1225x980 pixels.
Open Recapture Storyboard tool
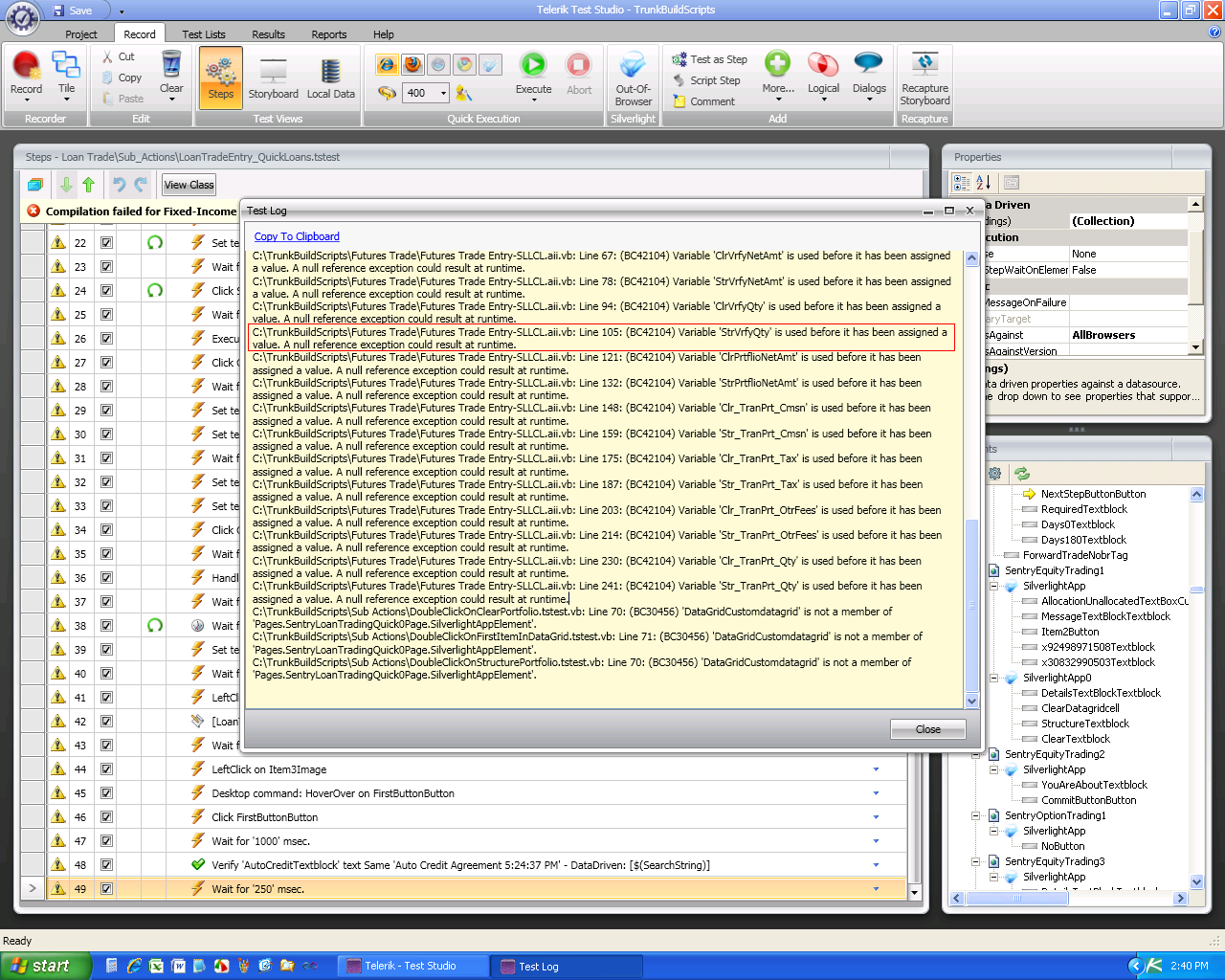(x=924, y=78)
